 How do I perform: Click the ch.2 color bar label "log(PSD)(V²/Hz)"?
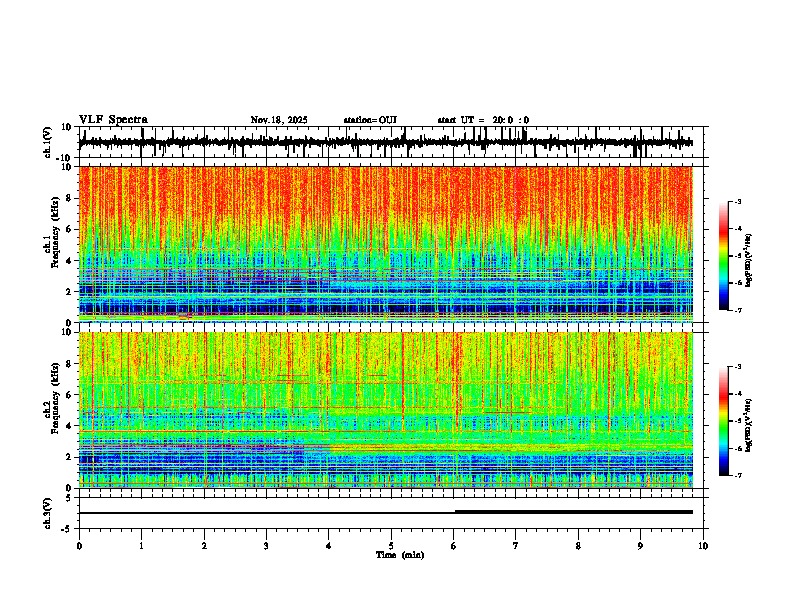click(x=750, y=426)
